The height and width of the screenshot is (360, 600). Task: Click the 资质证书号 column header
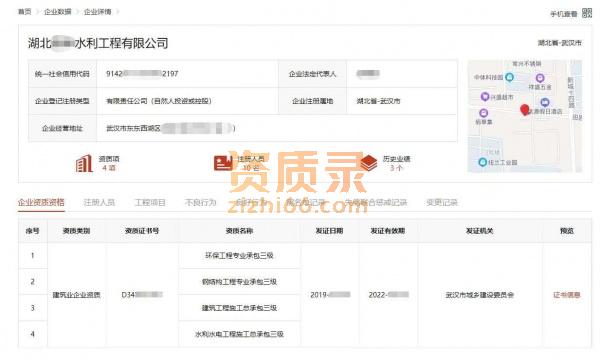point(142,231)
